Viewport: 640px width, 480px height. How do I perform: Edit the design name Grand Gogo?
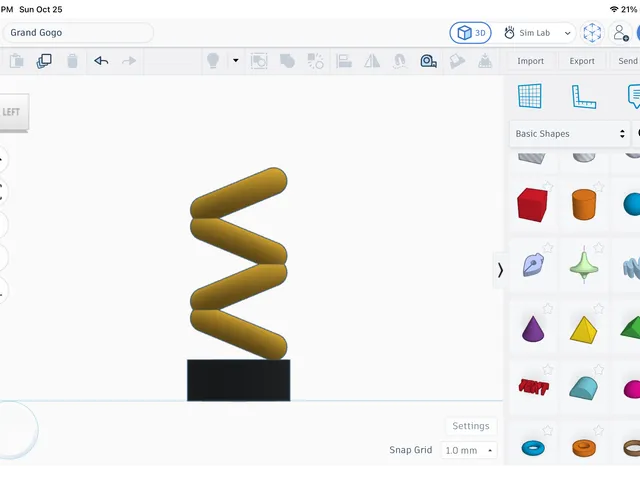78,33
